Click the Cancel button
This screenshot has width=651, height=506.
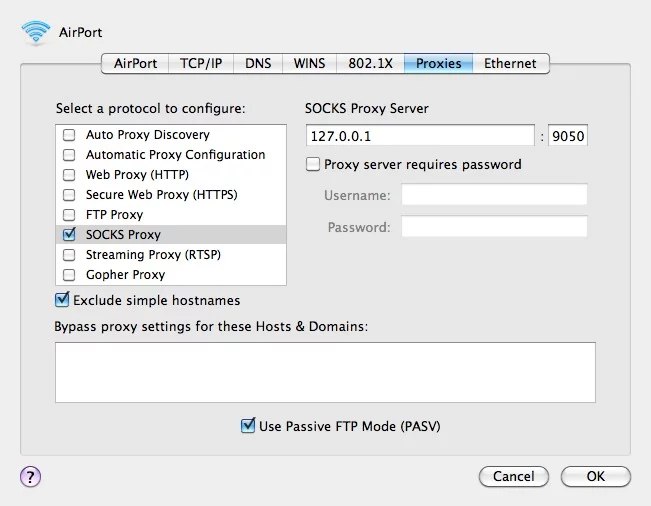[x=514, y=476]
